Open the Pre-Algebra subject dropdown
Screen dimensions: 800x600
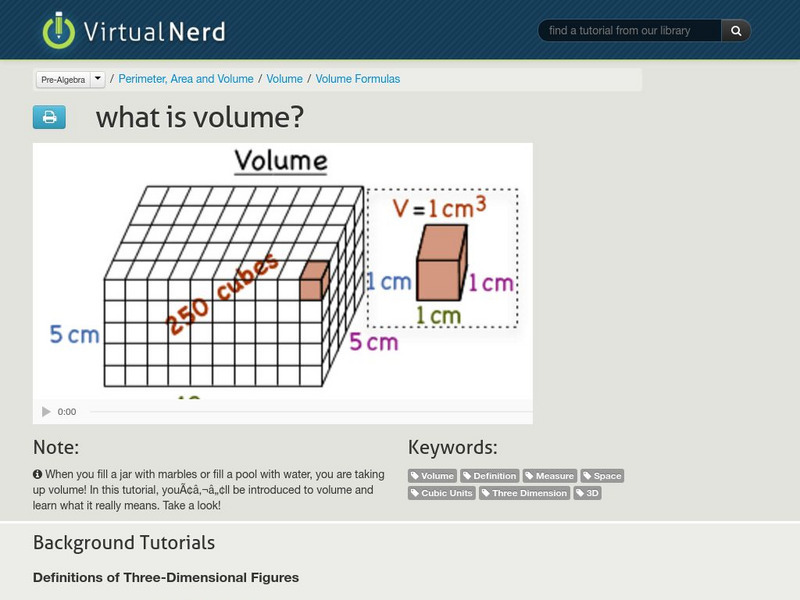[x=63, y=78]
